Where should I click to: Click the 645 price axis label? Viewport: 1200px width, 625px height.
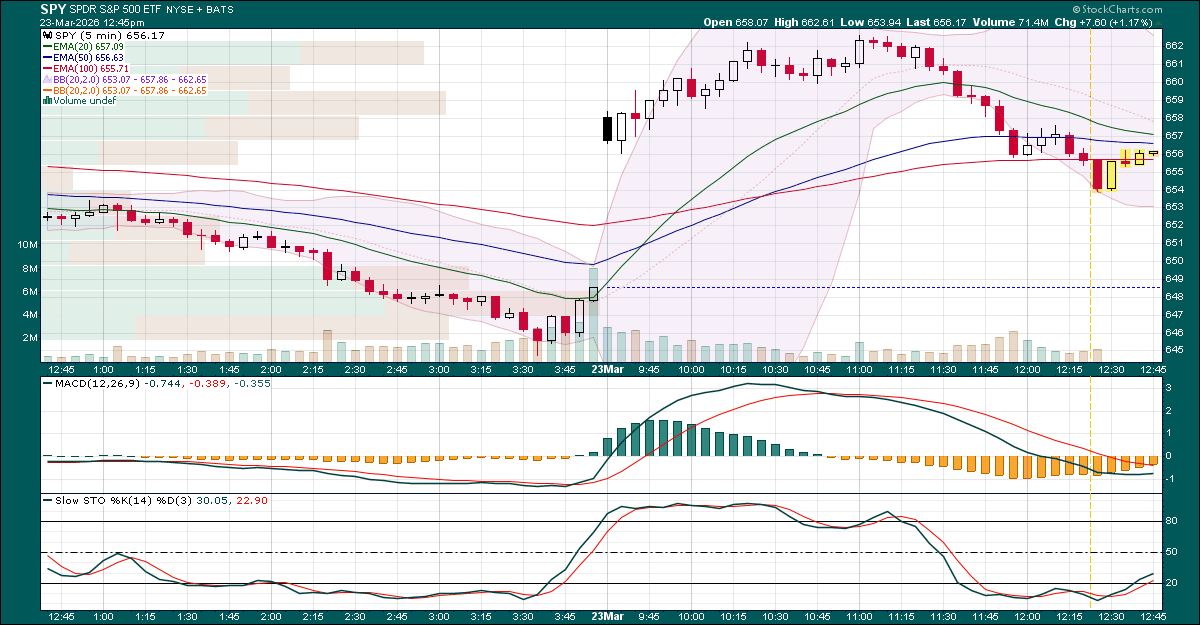click(x=1176, y=350)
